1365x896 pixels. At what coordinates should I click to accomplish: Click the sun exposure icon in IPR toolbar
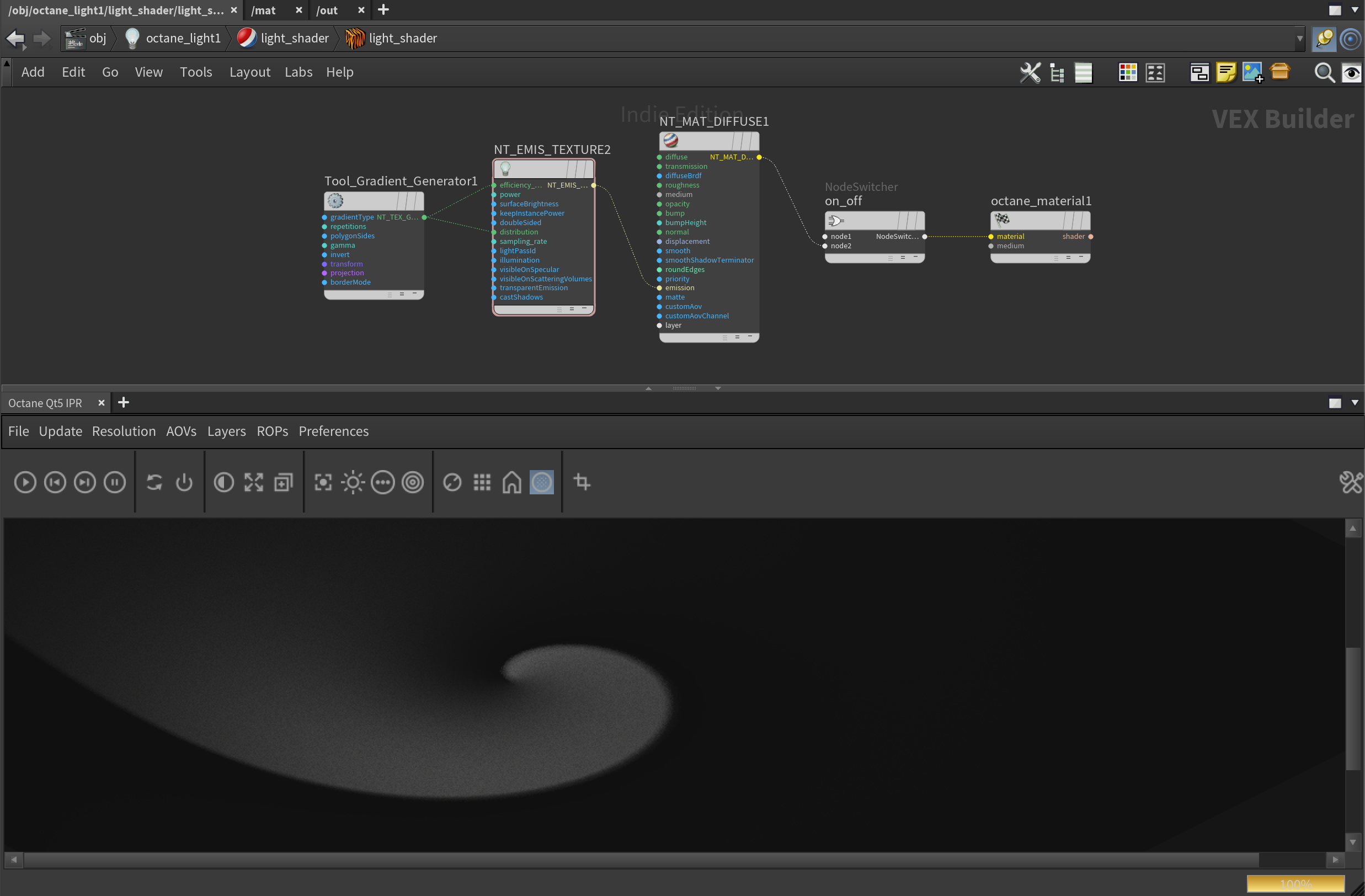point(353,482)
